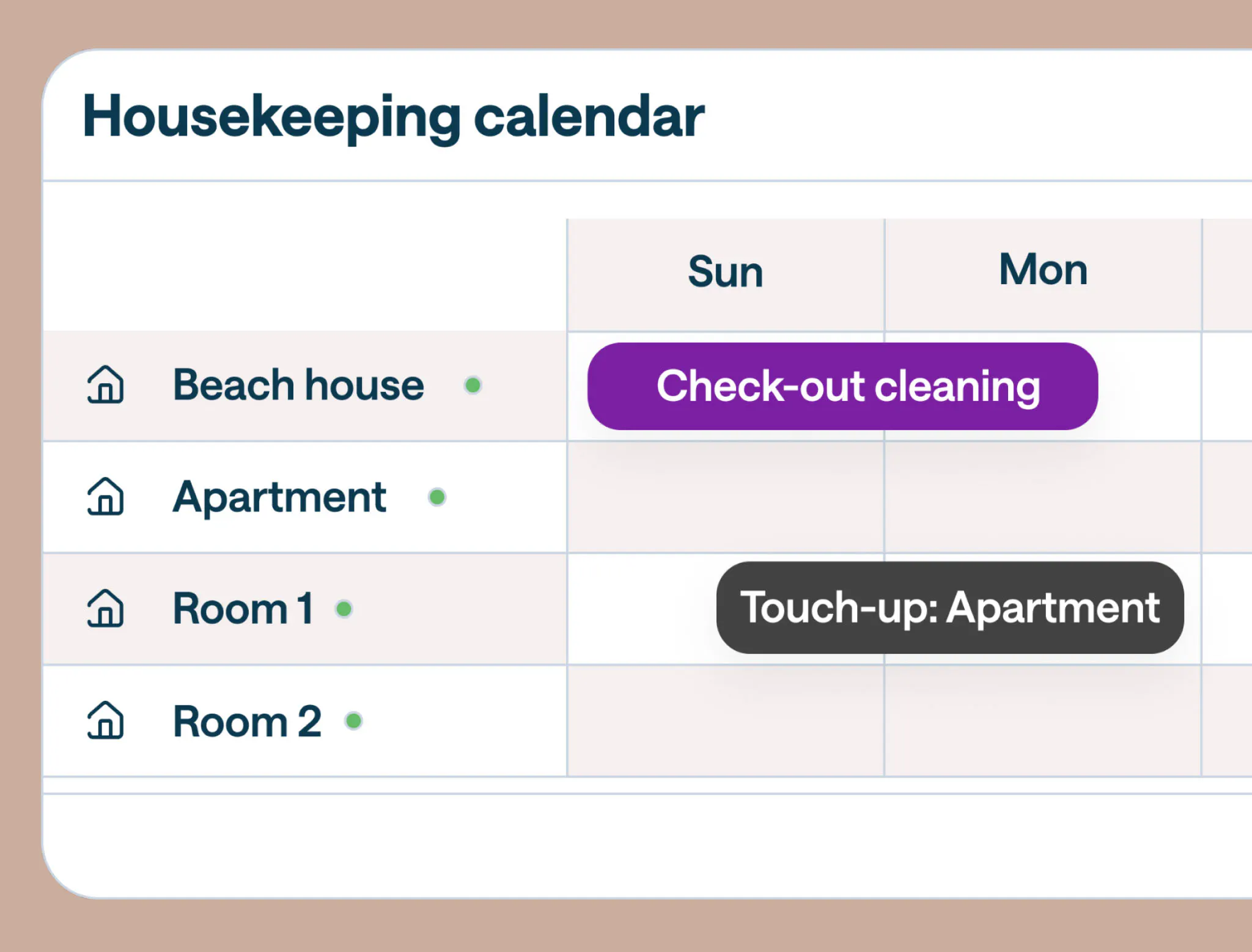Toggle the green availability dot beside Apartment

pyautogui.click(x=436, y=497)
